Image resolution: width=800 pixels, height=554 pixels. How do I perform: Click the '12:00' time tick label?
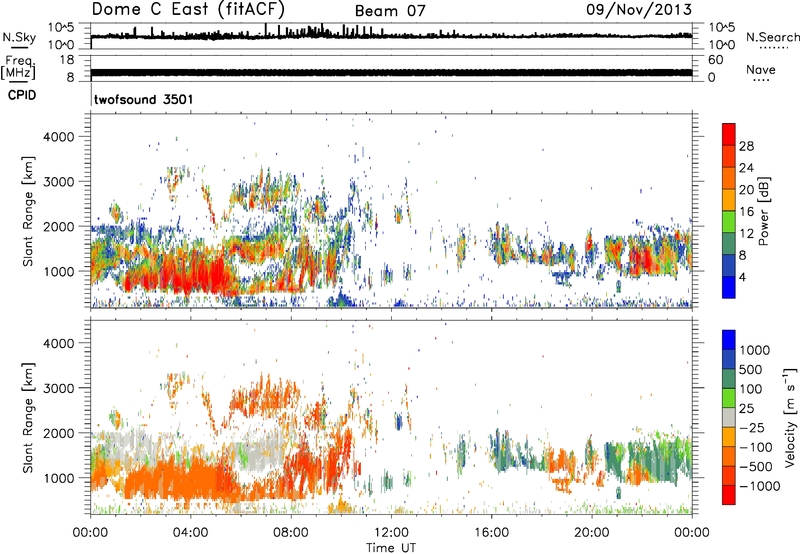coord(391,533)
